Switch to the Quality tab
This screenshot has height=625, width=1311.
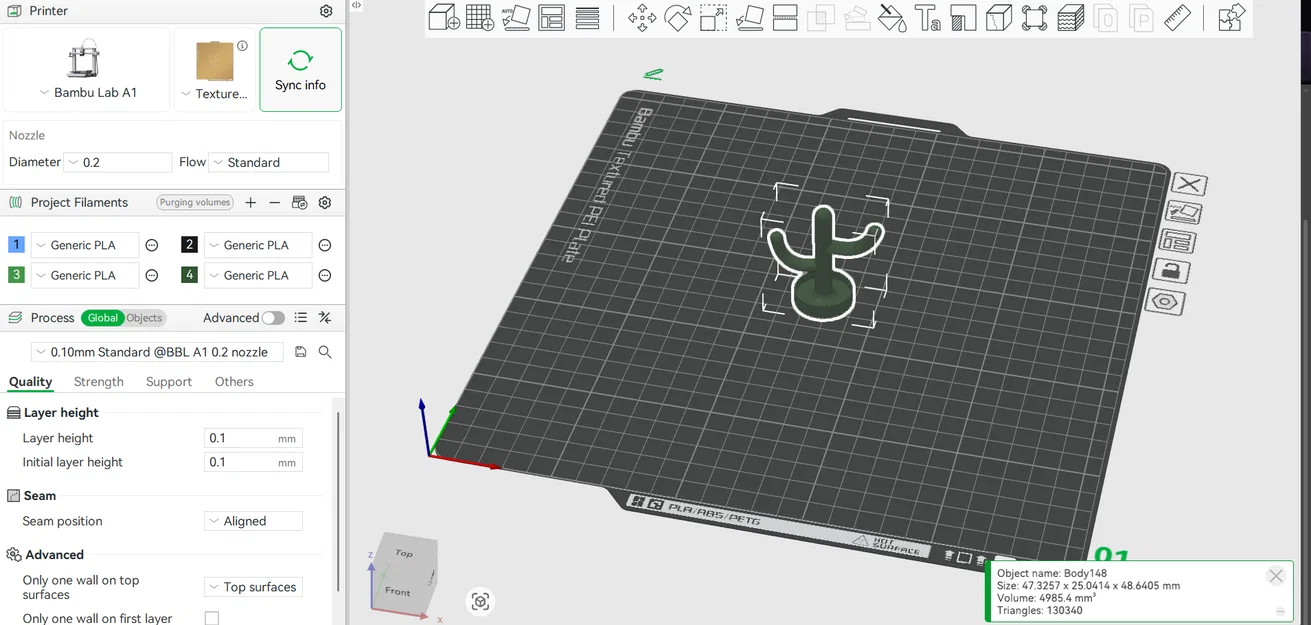(x=30, y=382)
